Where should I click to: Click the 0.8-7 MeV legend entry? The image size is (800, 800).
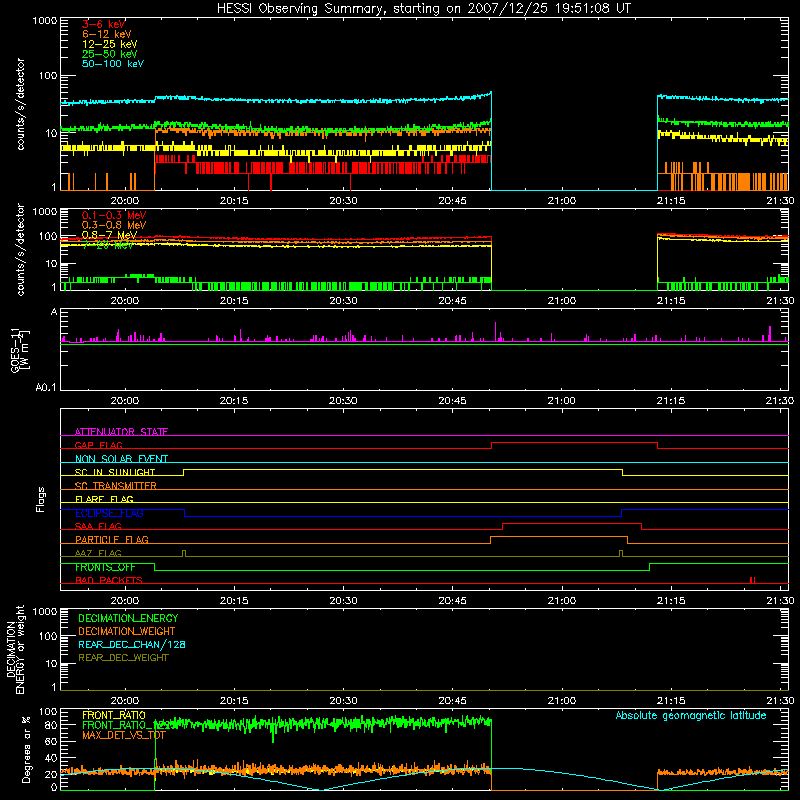click(x=109, y=235)
